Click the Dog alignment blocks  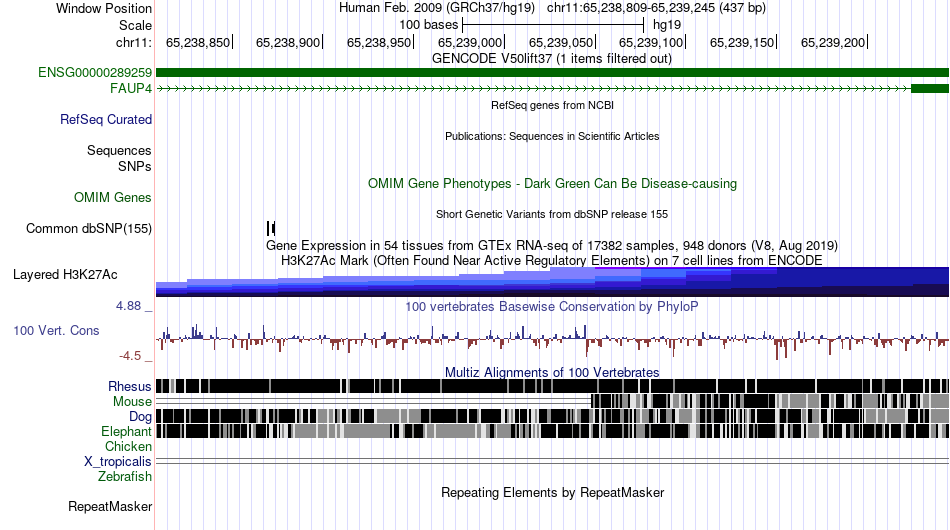click(552, 416)
